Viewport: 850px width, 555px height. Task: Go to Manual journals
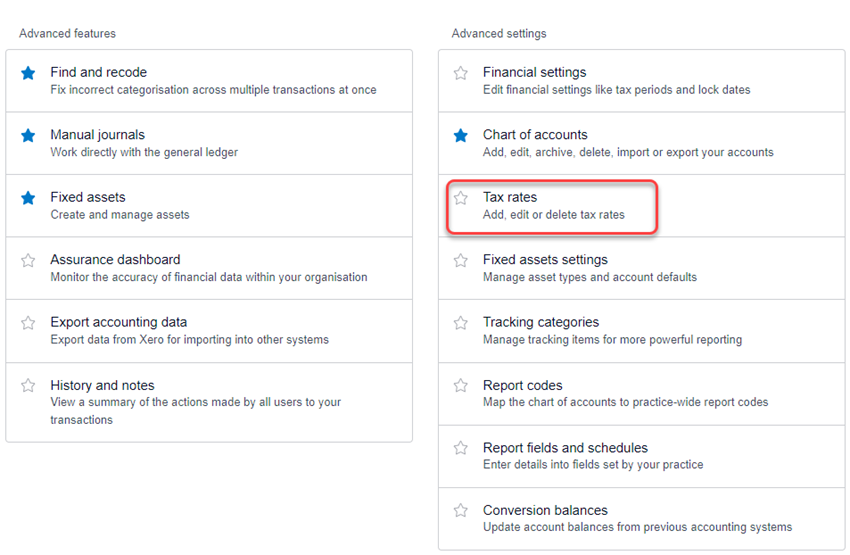(209, 144)
